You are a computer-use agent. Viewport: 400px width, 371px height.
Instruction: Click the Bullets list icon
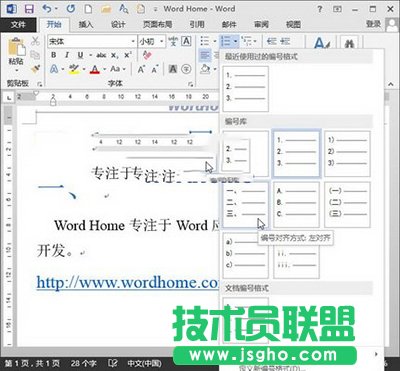[205, 41]
